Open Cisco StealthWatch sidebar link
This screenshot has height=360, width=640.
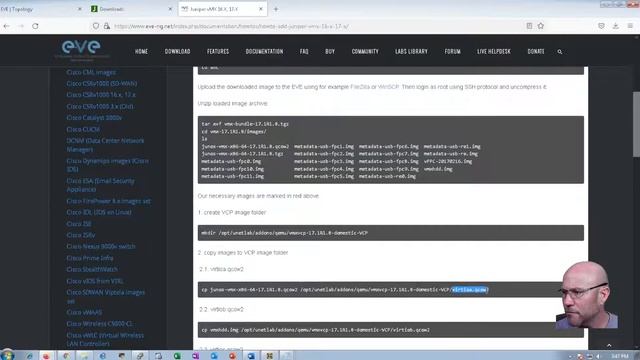pyautogui.click(x=92, y=269)
